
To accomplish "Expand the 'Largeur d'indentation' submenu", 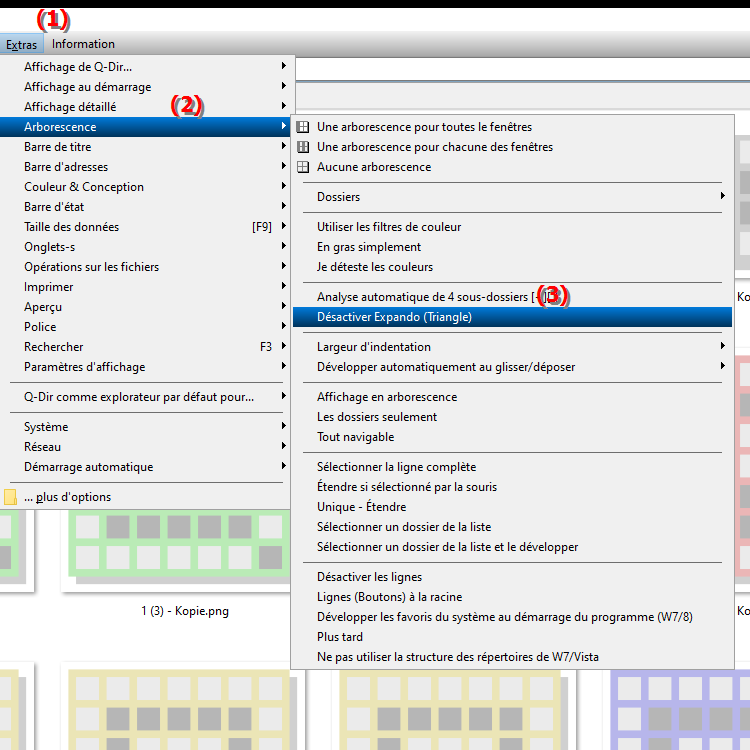I will [512, 347].
